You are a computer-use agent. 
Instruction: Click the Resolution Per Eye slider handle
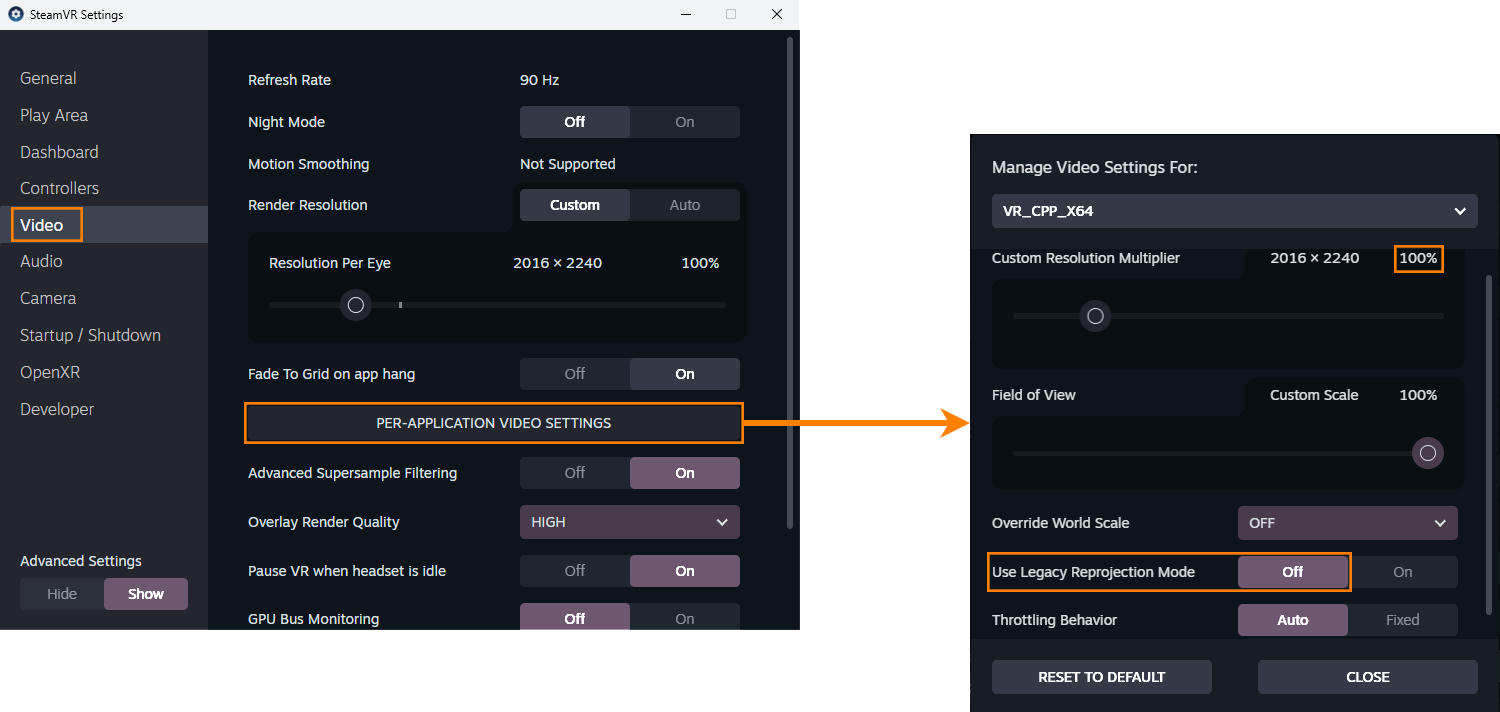(x=355, y=305)
